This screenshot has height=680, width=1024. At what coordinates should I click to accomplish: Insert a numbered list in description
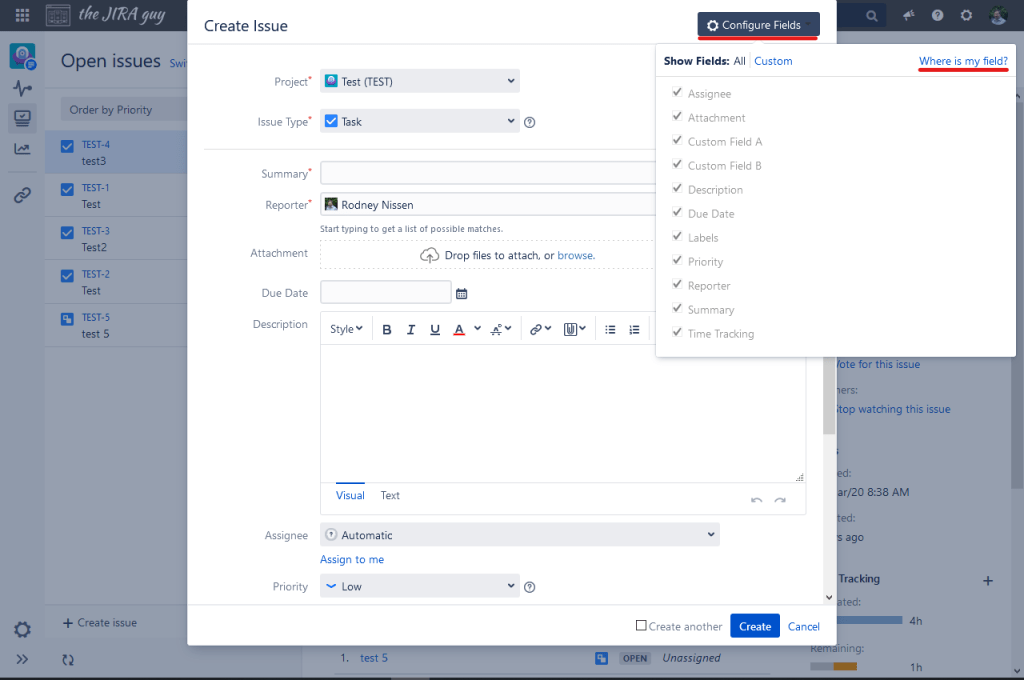pos(634,330)
